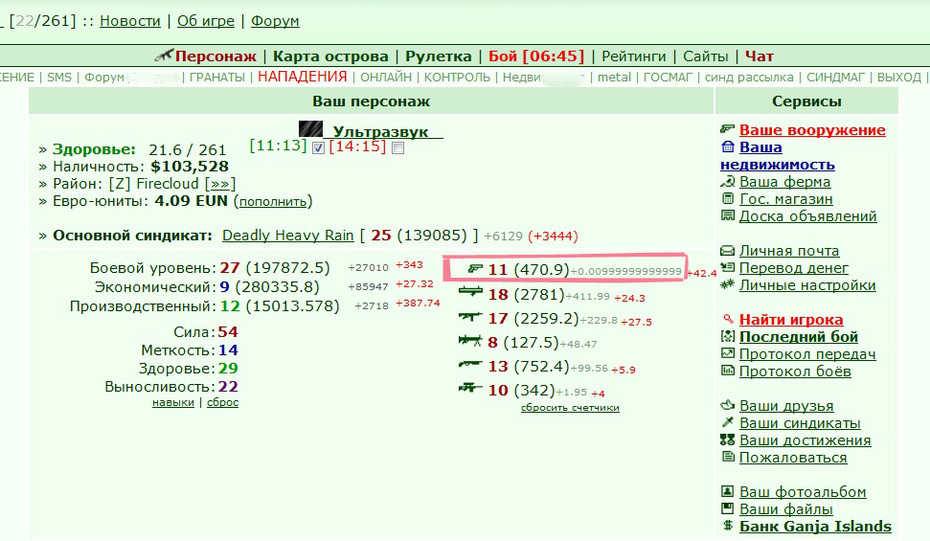Image resolution: width=930 pixels, height=541 pixels.
Task: Check the checkbox after the [14:15] timer
Action: click(399, 148)
